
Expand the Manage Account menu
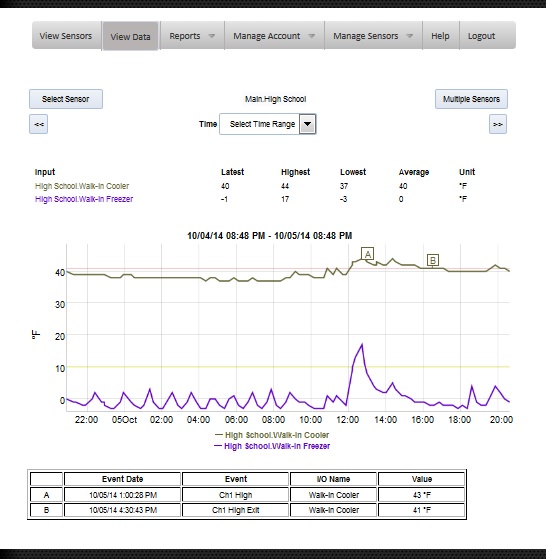point(274,36)
